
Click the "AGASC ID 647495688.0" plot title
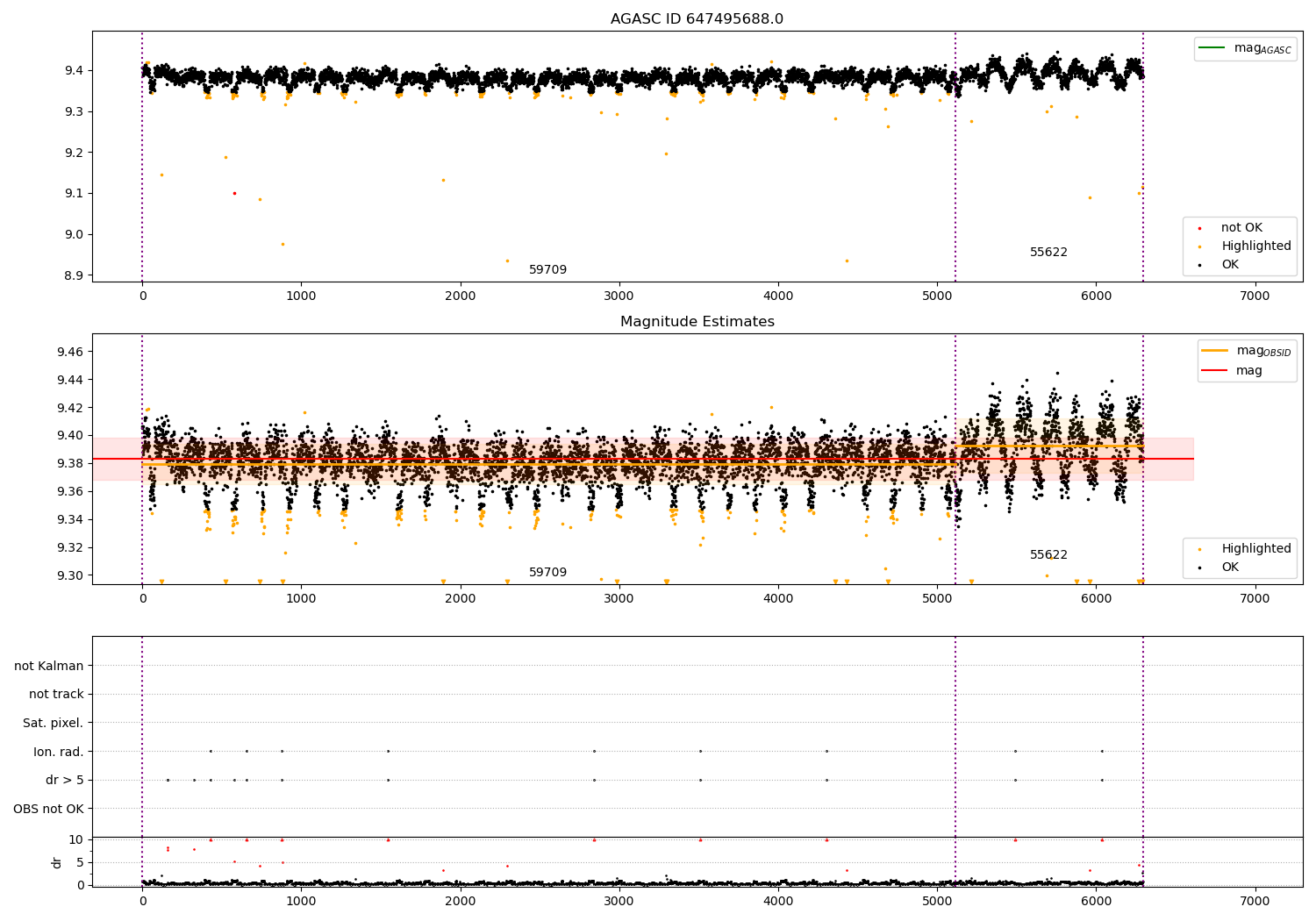697,19
